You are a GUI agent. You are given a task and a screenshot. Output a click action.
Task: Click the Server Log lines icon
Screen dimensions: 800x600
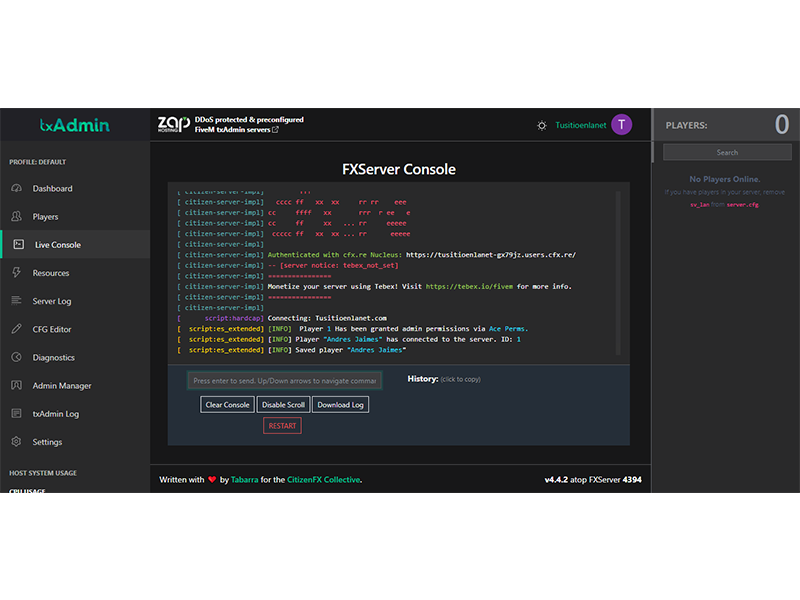pyautogui.click(x=16, y=301)
